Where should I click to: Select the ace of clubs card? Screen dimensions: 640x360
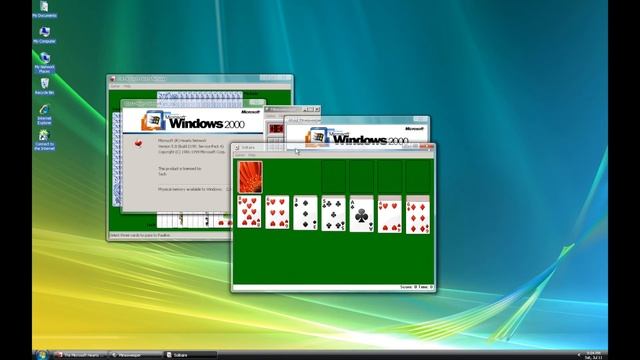(362, 216)
